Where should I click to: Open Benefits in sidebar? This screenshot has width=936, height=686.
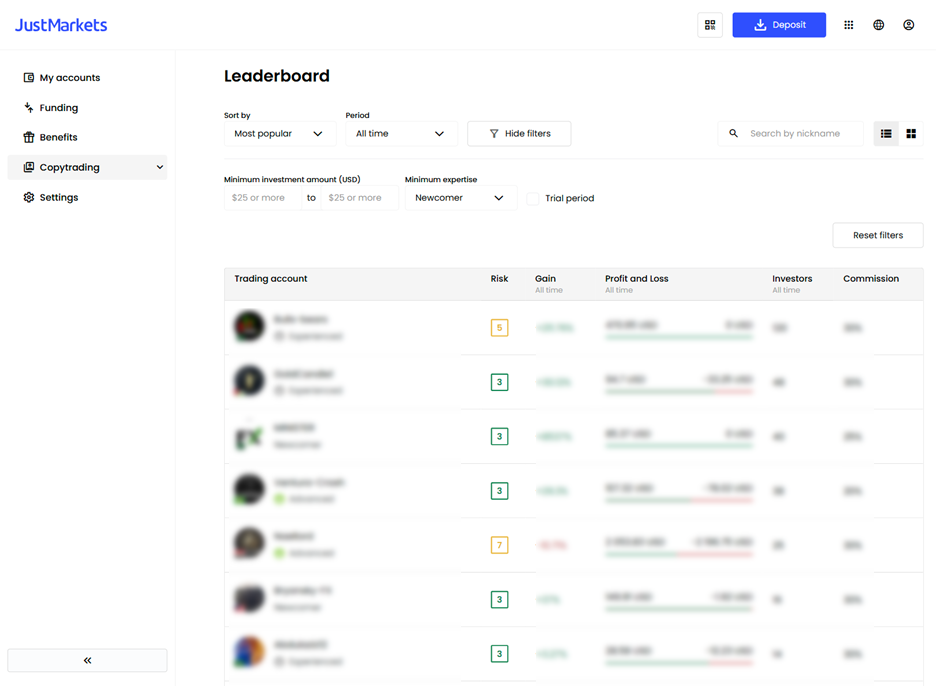coord(87,137)
